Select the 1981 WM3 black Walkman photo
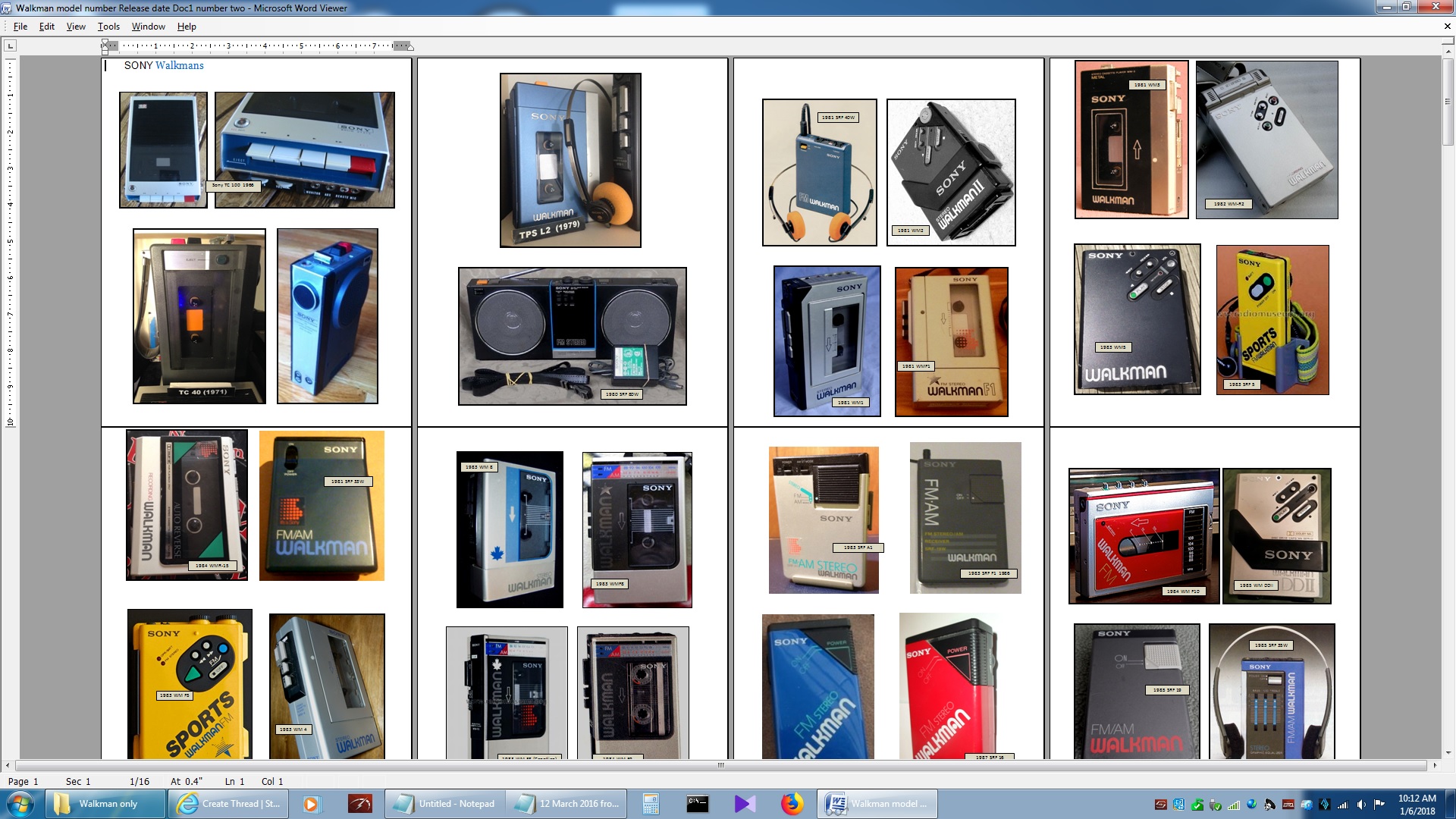 coord(1131,140)
